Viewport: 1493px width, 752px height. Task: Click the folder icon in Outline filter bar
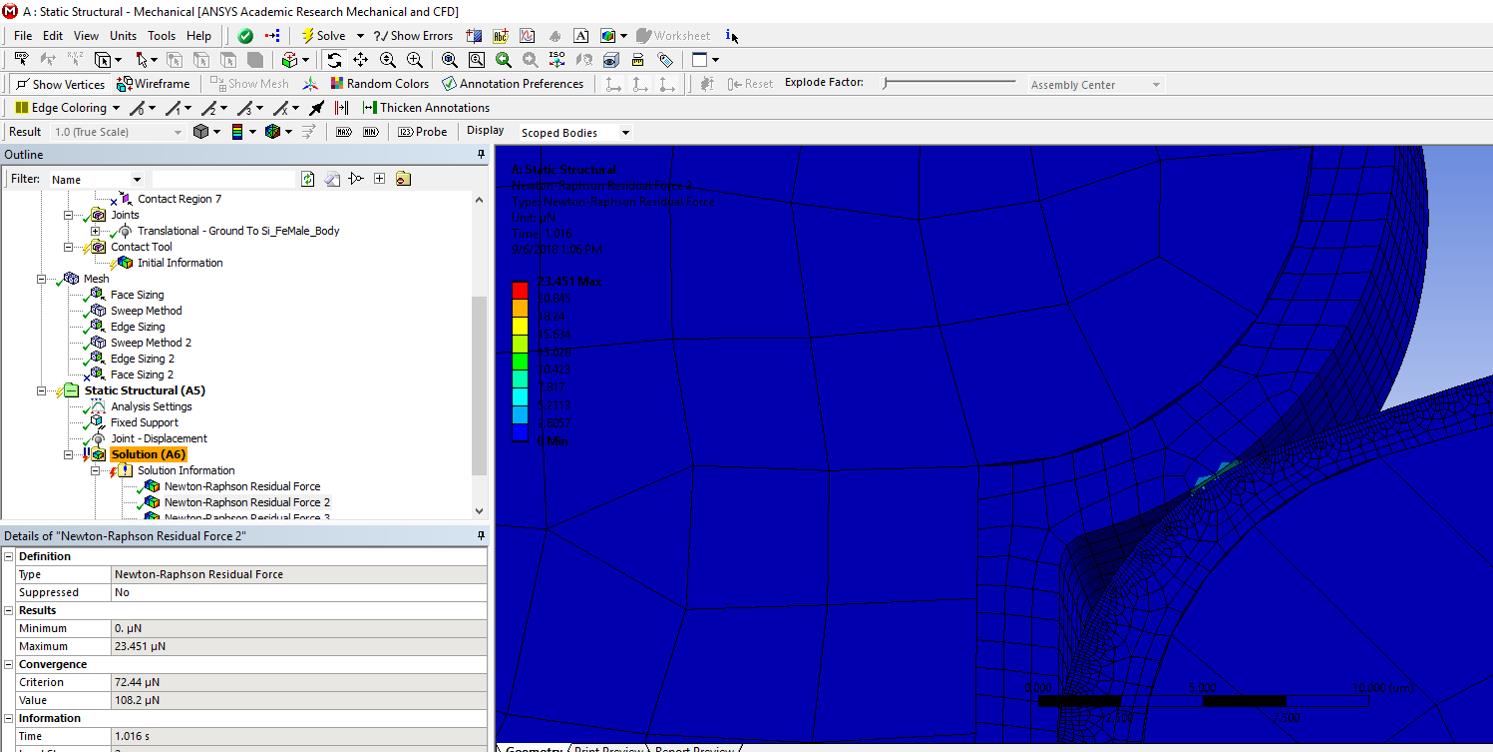point(403,179)
